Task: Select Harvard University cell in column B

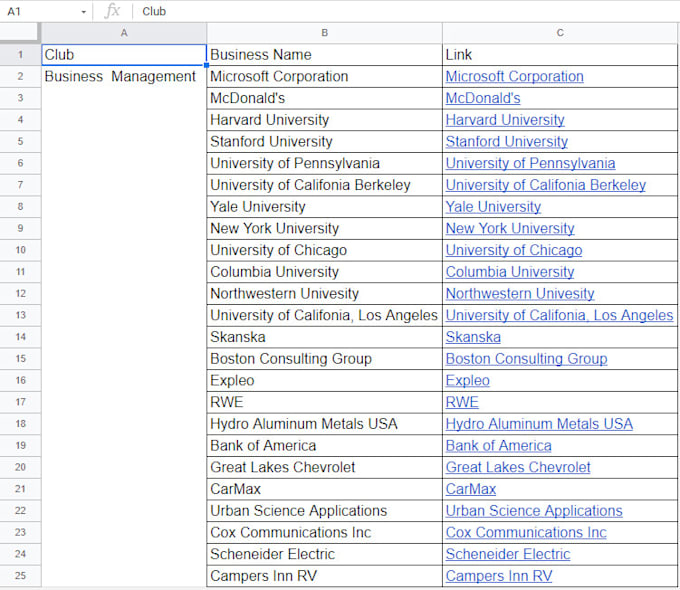Action: pyautogui.click(x=324, y=120)
